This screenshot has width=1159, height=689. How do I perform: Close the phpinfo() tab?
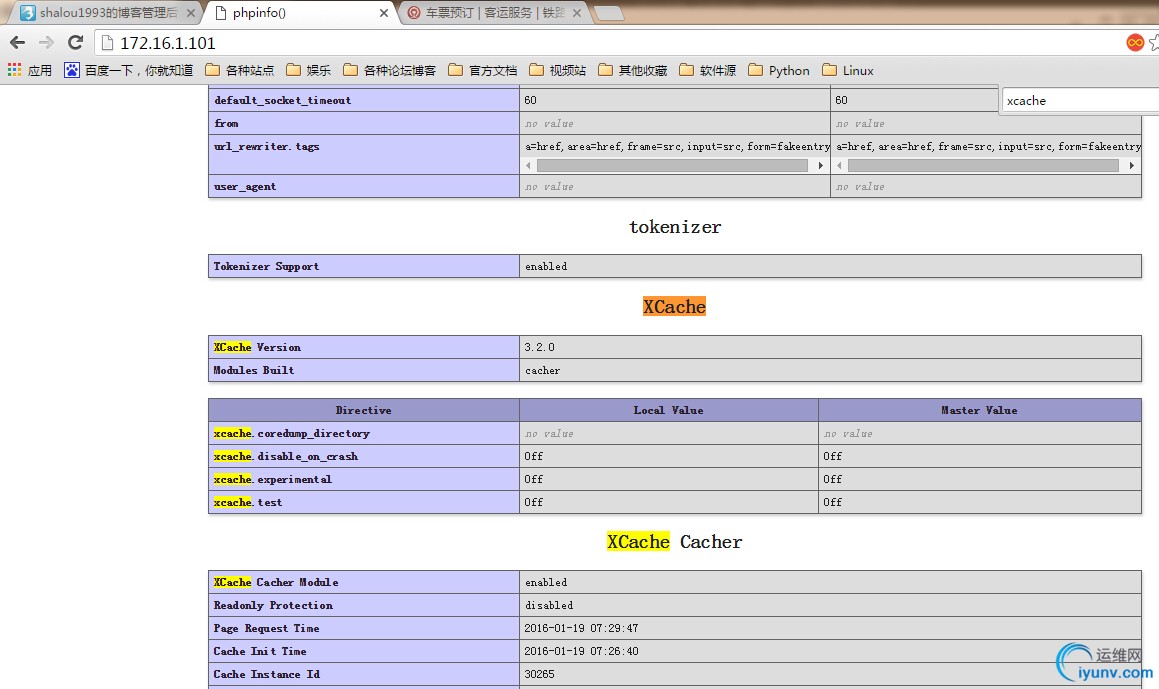tap(384, 13)
